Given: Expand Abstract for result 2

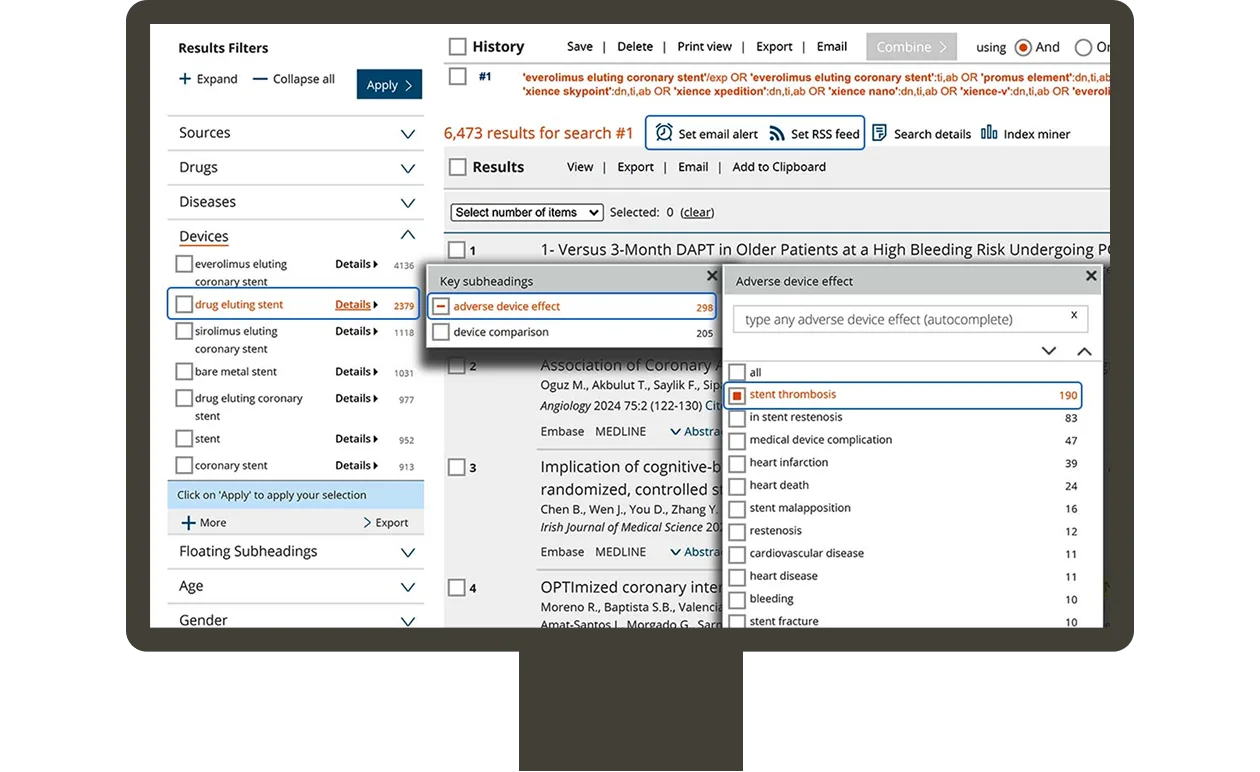Looking at the screenshot, I should [696, 432].
